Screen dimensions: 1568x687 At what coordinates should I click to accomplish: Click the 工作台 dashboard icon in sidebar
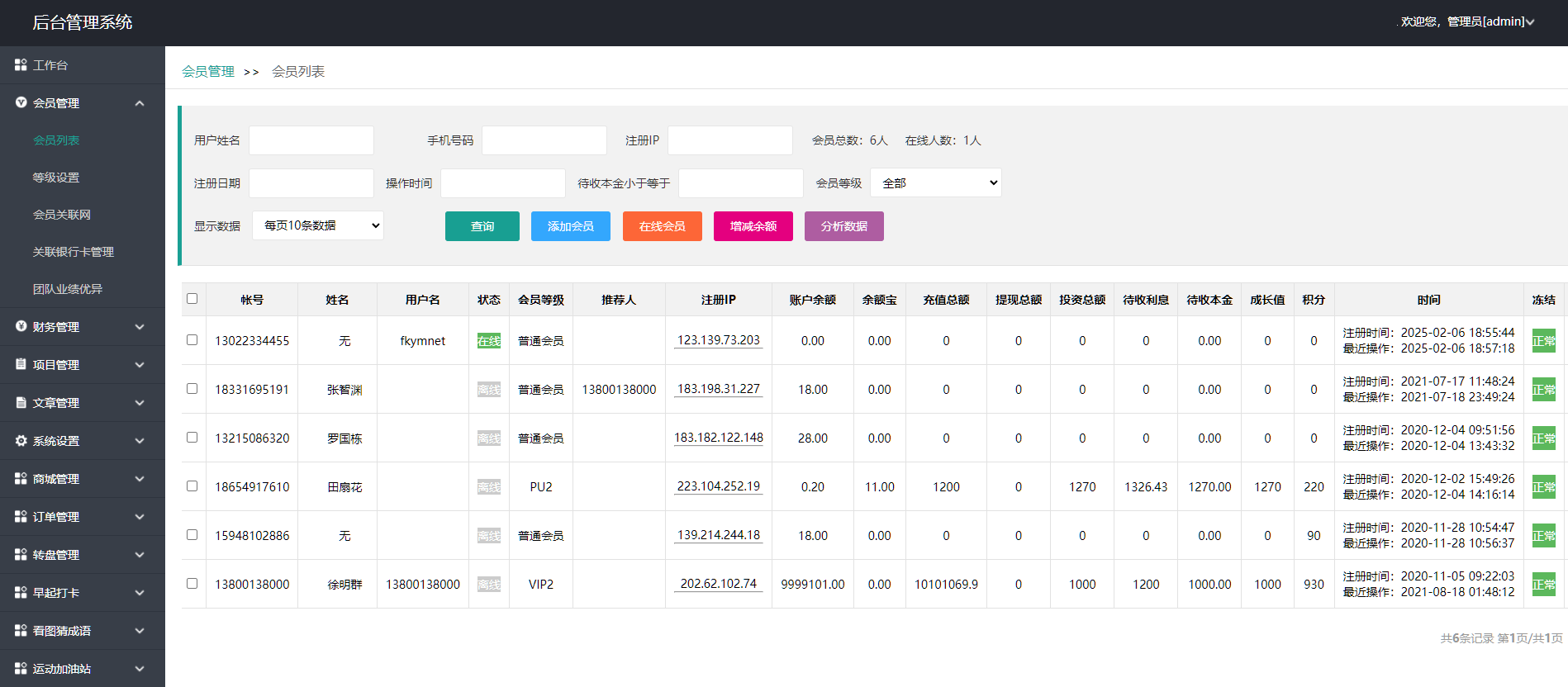21,64
